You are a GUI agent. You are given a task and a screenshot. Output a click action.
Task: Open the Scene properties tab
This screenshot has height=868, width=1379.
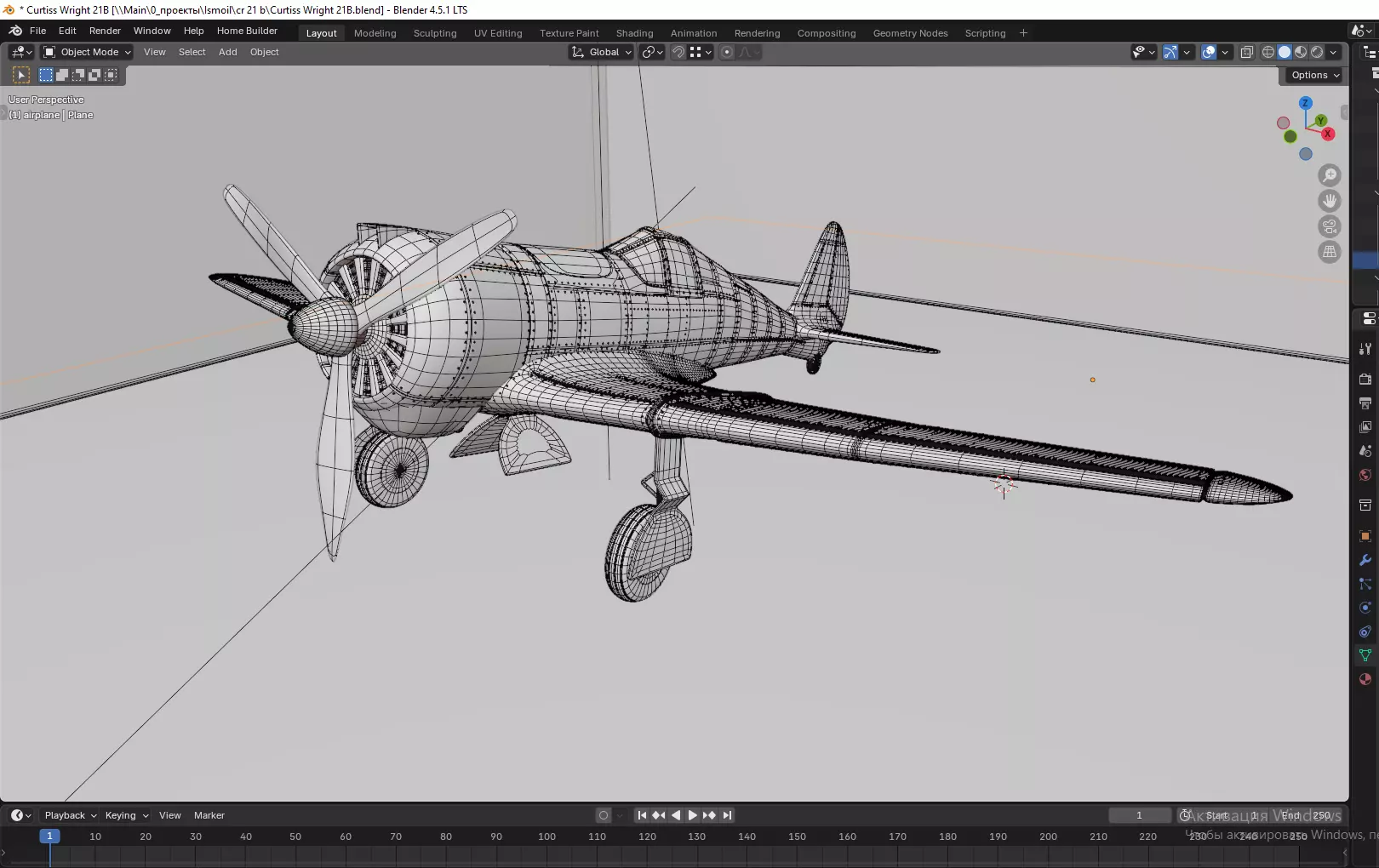pyautogui.click(x=1365, y=450)
